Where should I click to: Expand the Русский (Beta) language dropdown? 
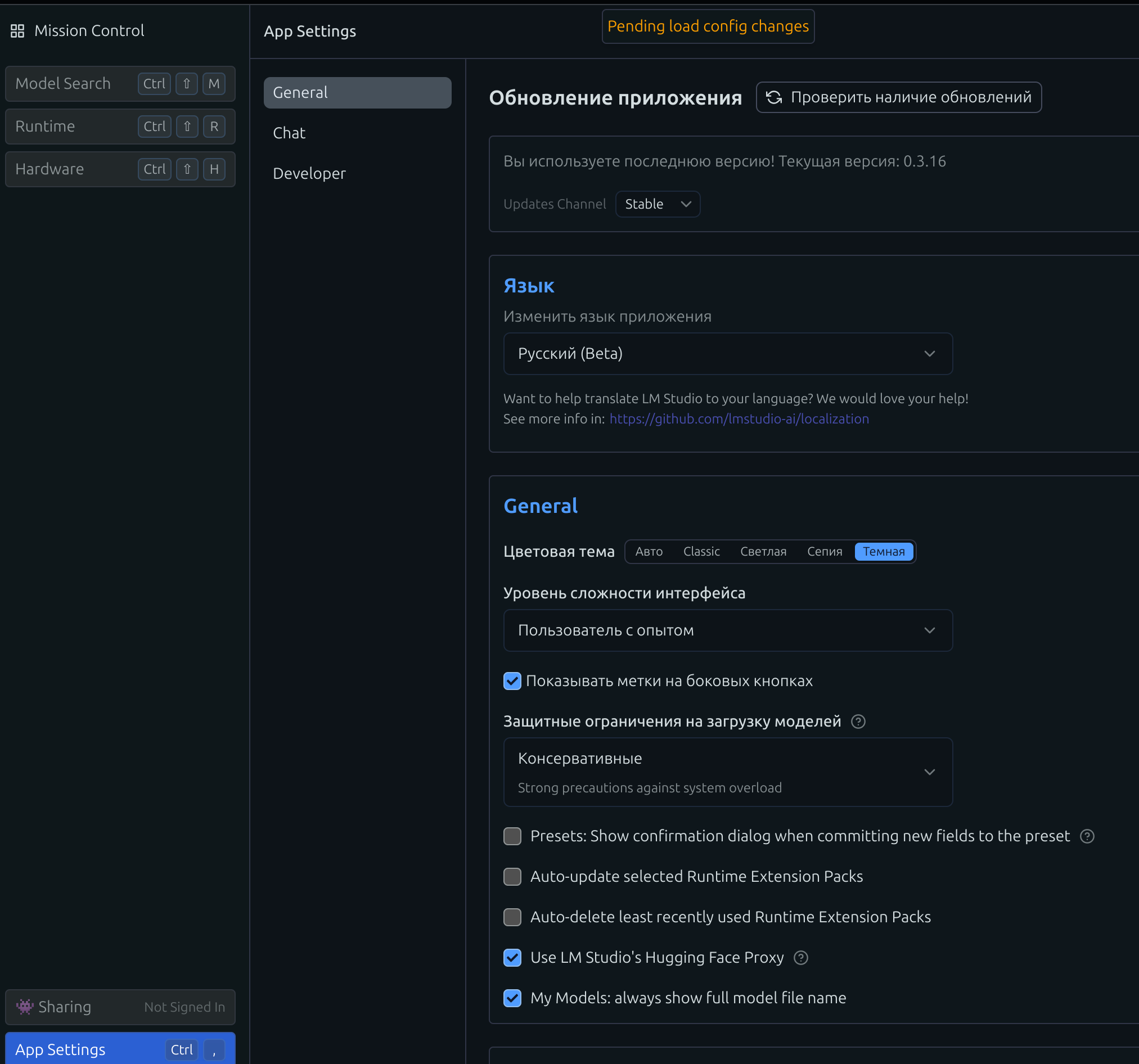[728, 354]
